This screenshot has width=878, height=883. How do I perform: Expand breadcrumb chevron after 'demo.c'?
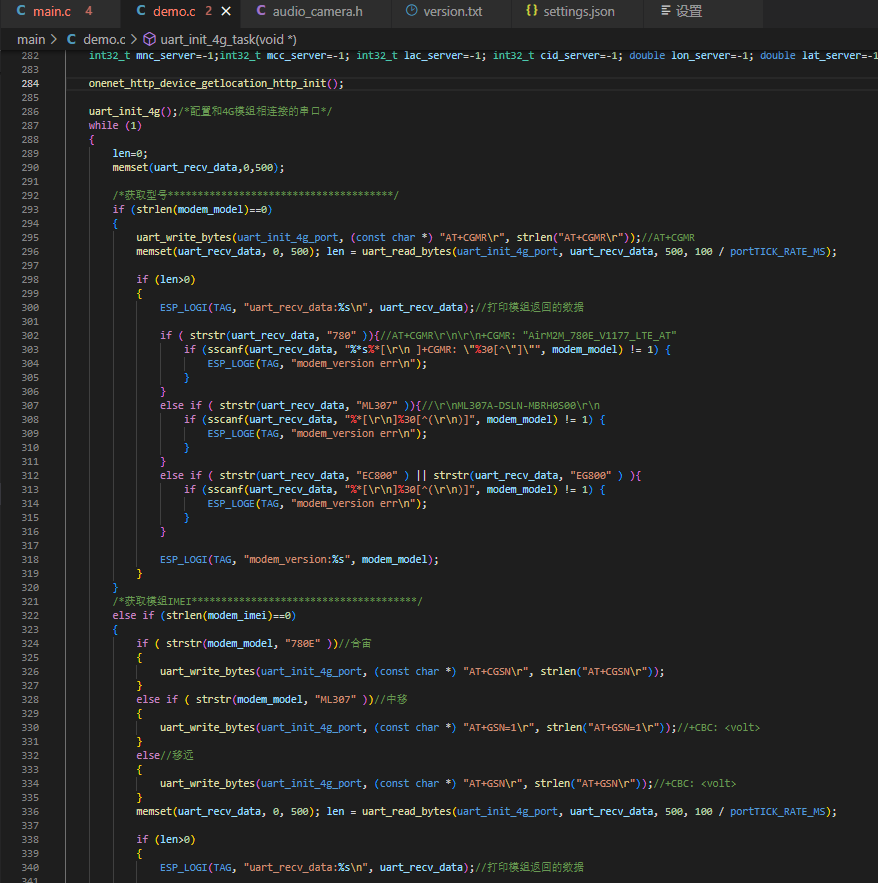[134, 39]
